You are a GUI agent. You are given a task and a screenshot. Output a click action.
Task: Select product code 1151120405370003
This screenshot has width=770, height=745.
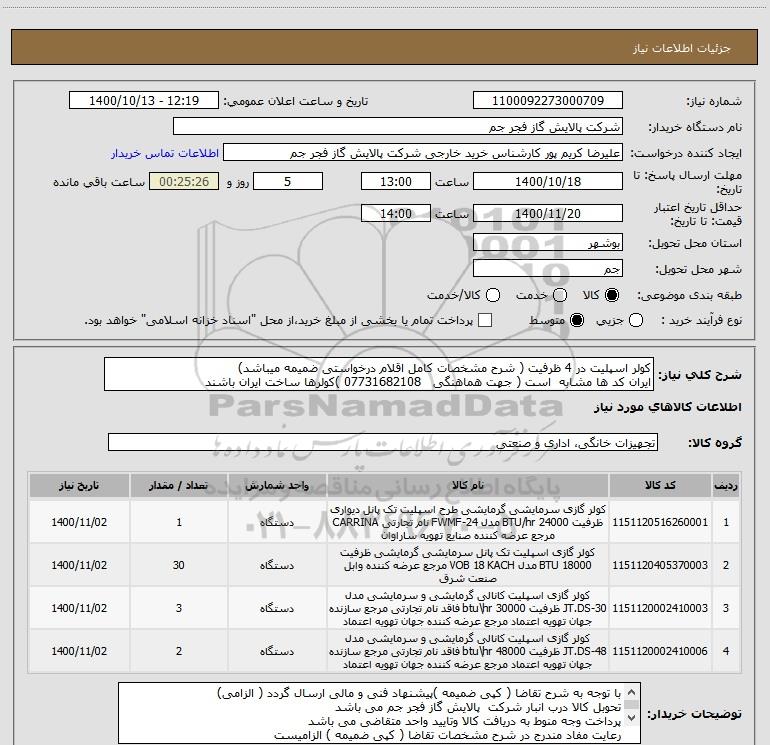click(x=660, y=565)
